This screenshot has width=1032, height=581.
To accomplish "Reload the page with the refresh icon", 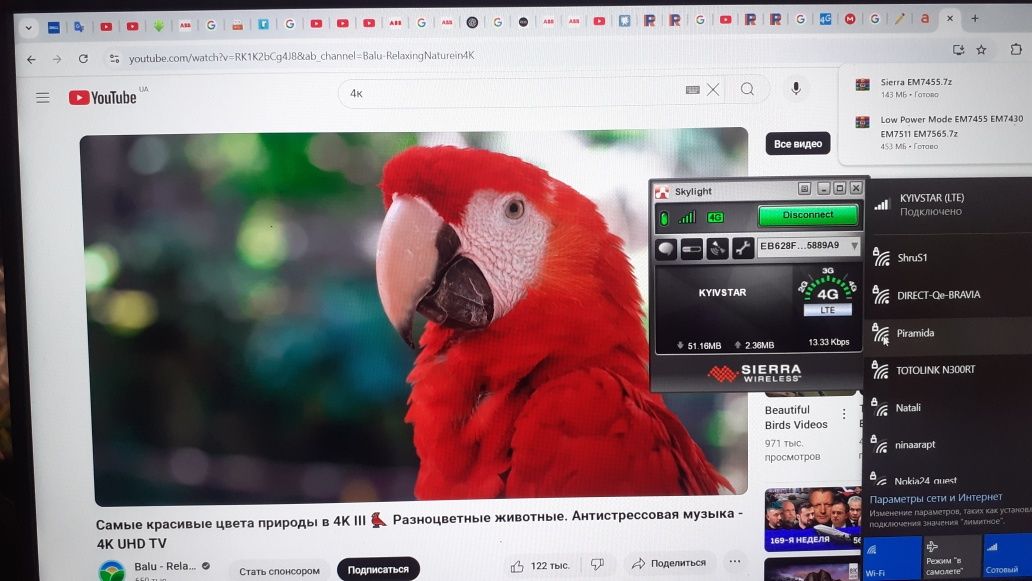I will pos(83,59).
